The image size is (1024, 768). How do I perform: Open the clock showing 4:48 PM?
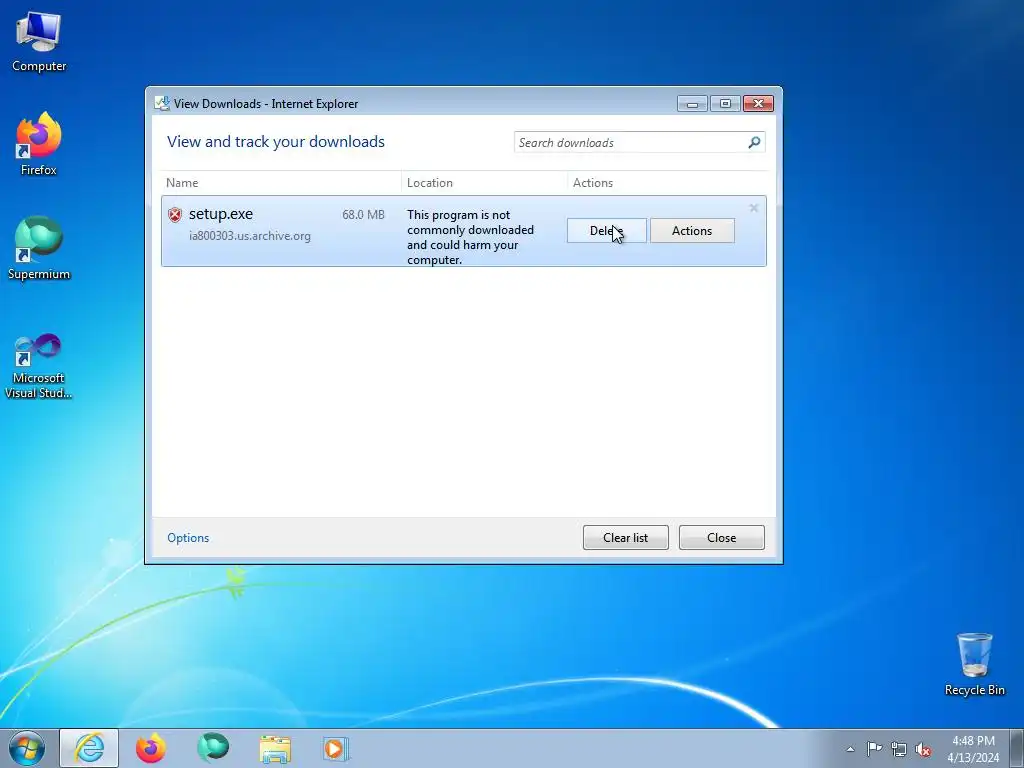tap(973, 749)
